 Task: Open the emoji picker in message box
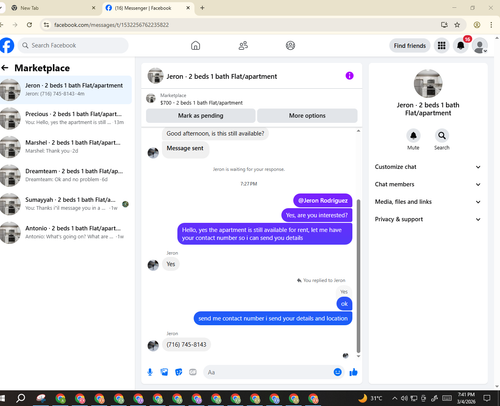click(x=337, y=372)
